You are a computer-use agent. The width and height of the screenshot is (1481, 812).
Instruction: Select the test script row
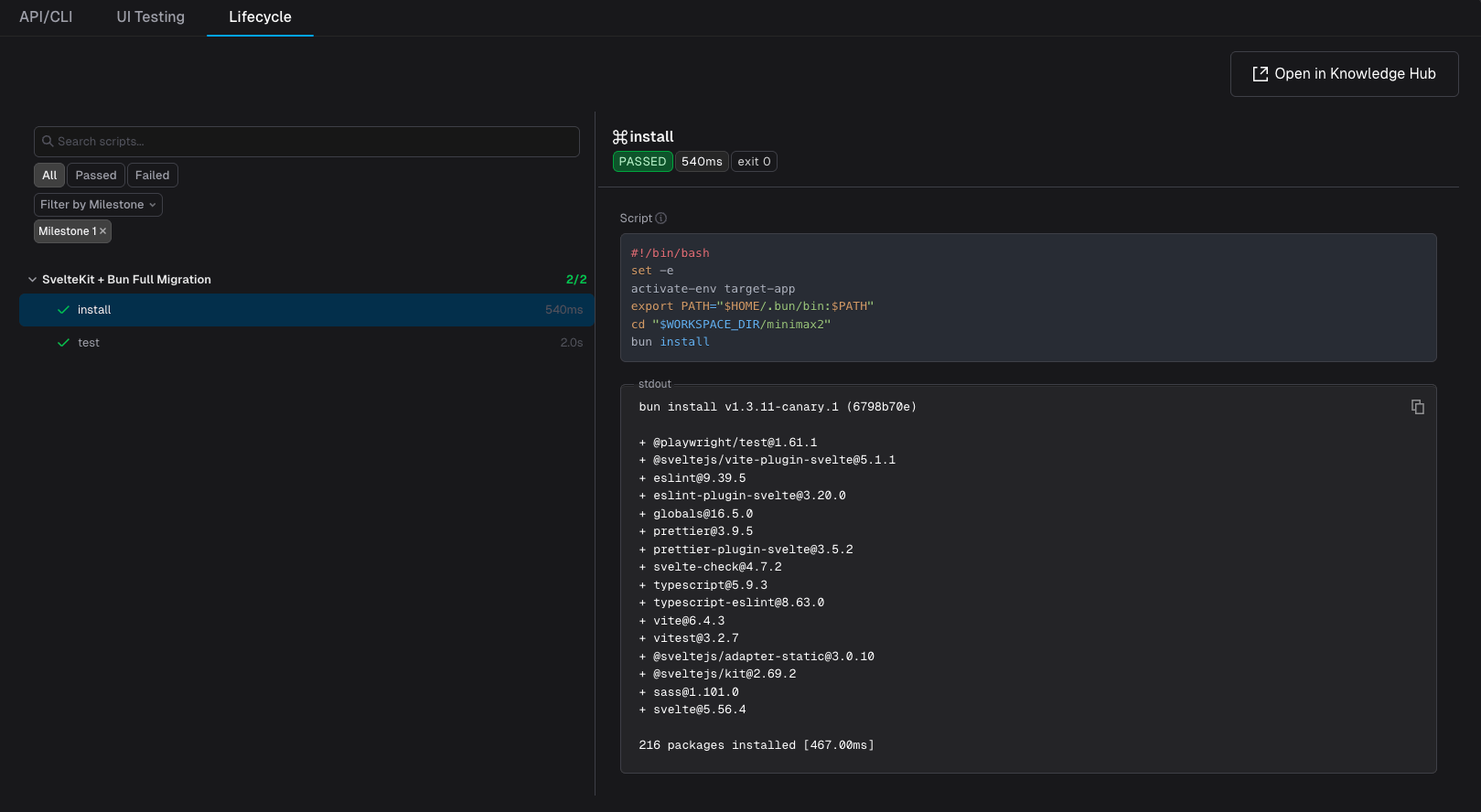click(306, 343)
